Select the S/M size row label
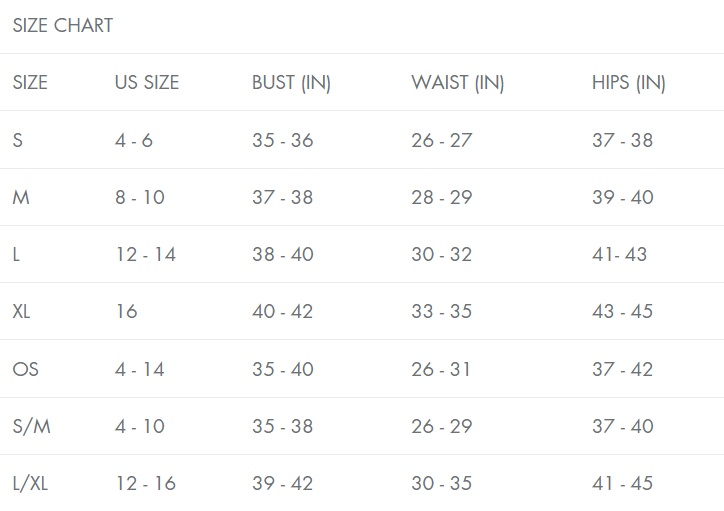 pos(31,427)
